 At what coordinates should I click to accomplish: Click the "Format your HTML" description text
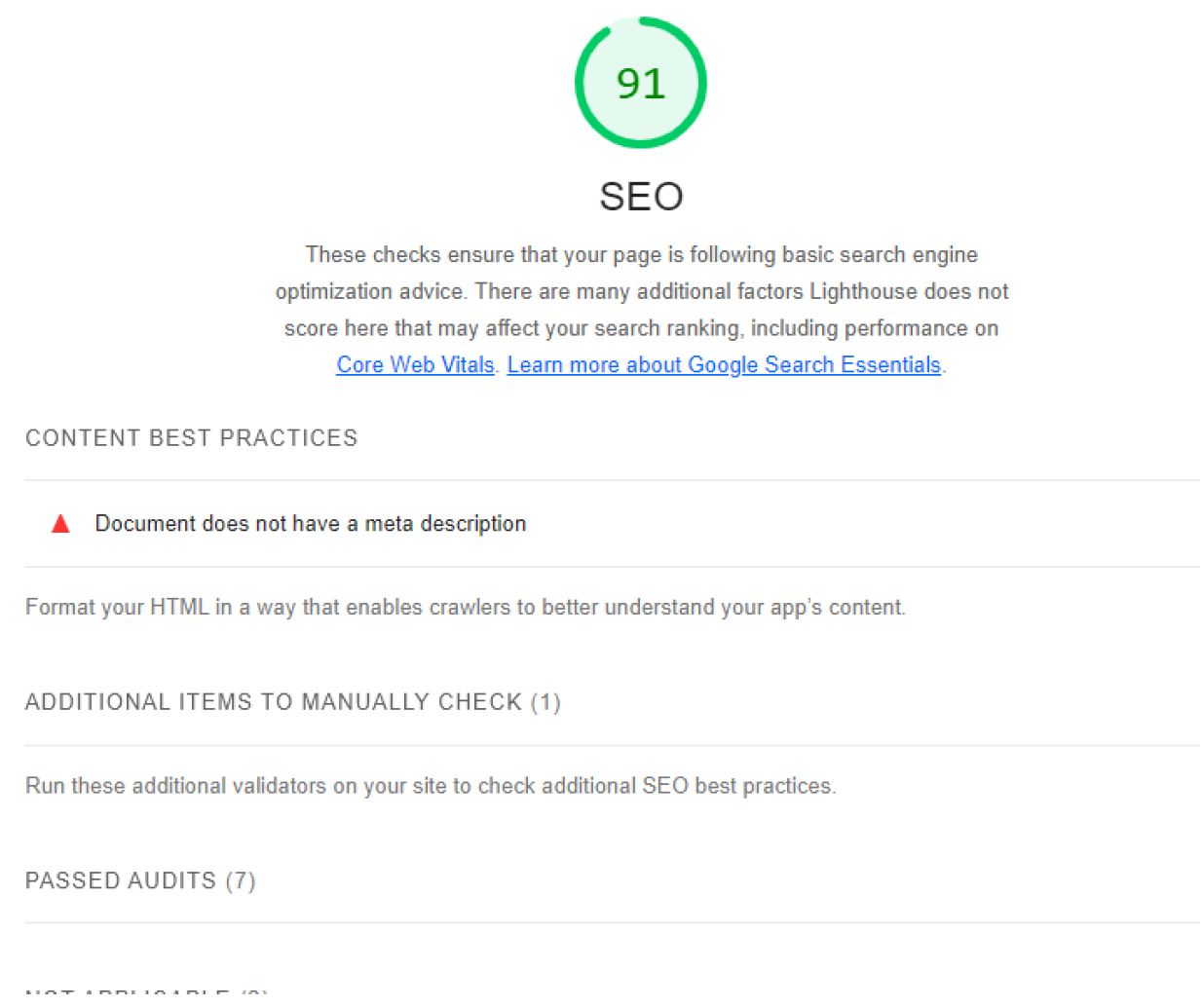pos(465,608)
